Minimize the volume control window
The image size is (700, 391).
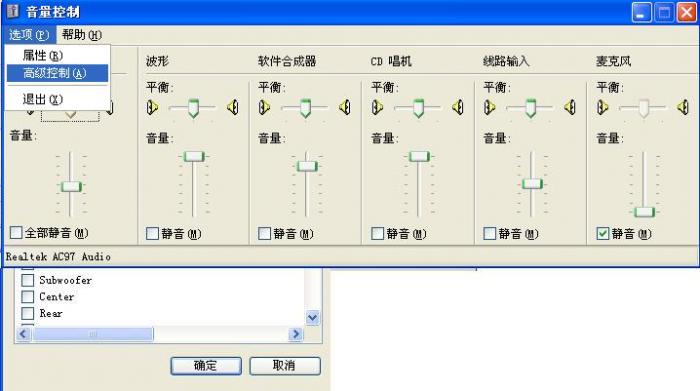[x=641, y=12]
